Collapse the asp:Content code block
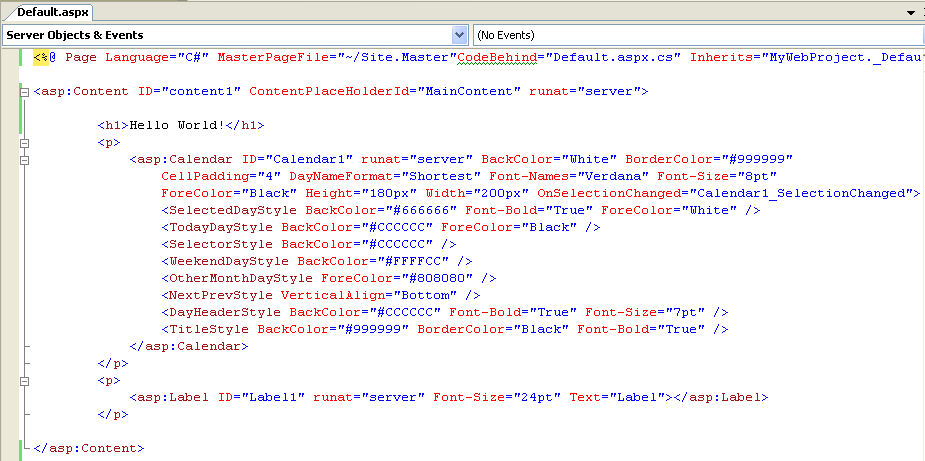This screenshot has width=925, height=461. pos(24,92)
